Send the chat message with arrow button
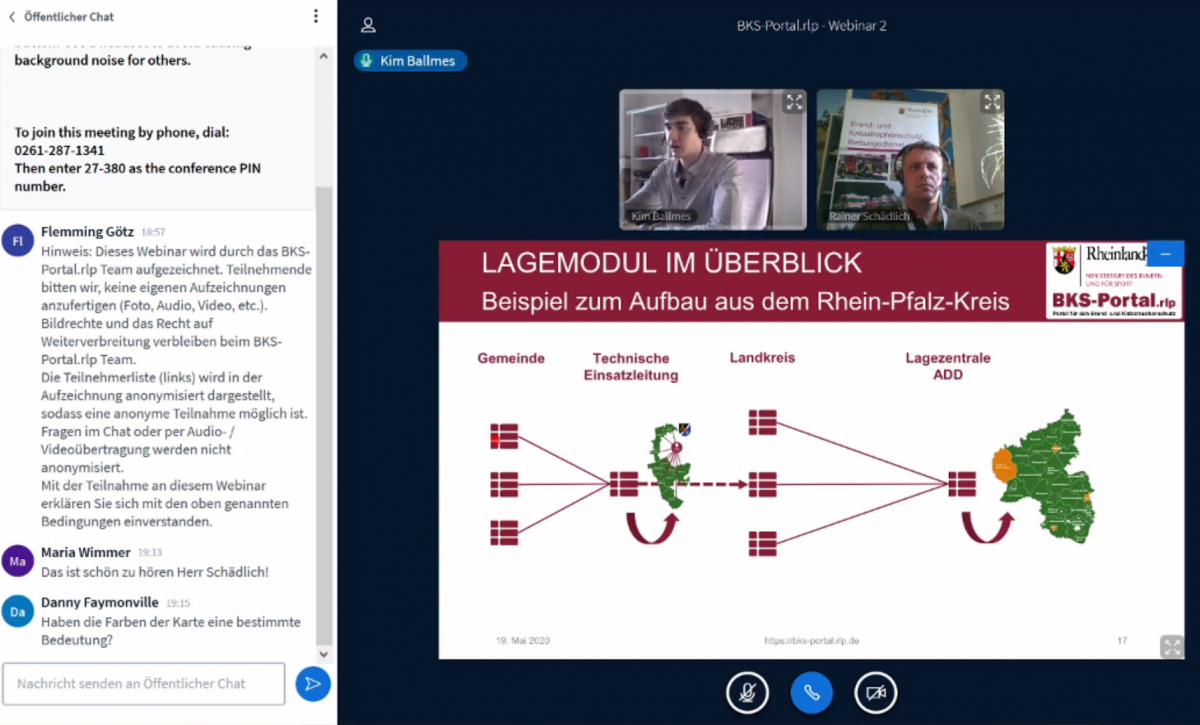This screenshot has height=725, width=1200. pos(313,684)
